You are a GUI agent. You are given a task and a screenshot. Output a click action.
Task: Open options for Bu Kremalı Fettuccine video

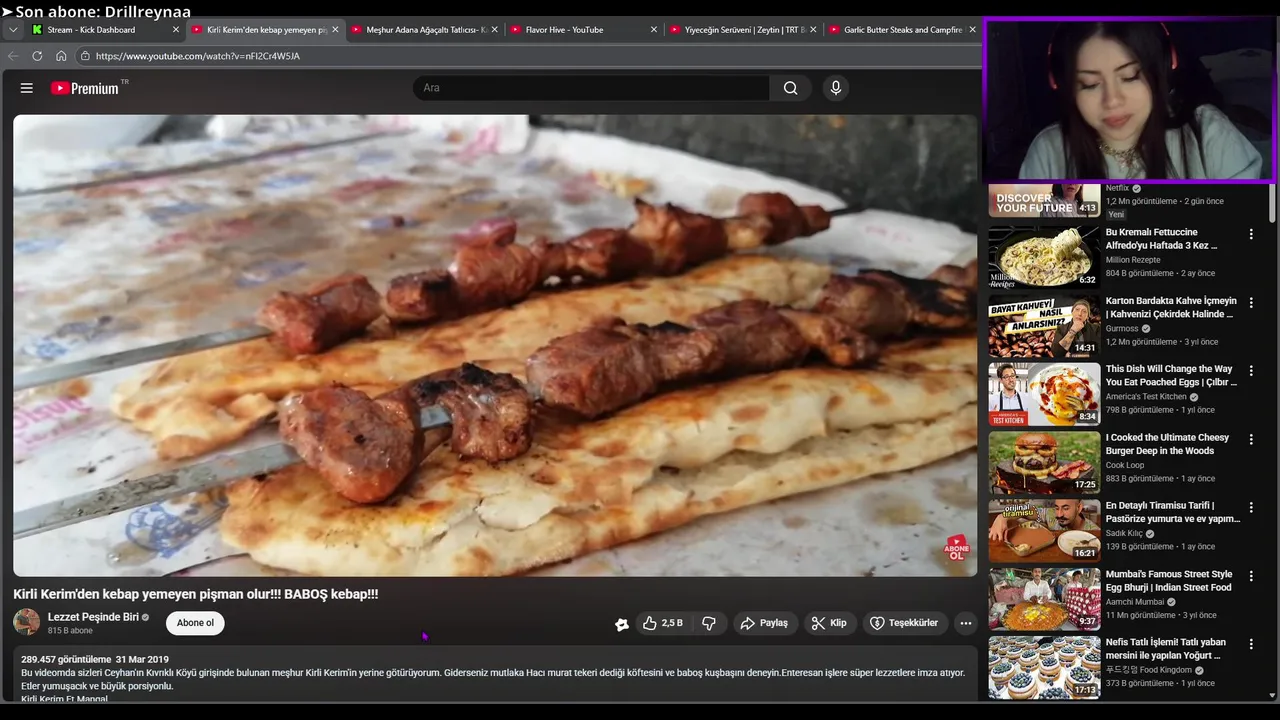1251,234
